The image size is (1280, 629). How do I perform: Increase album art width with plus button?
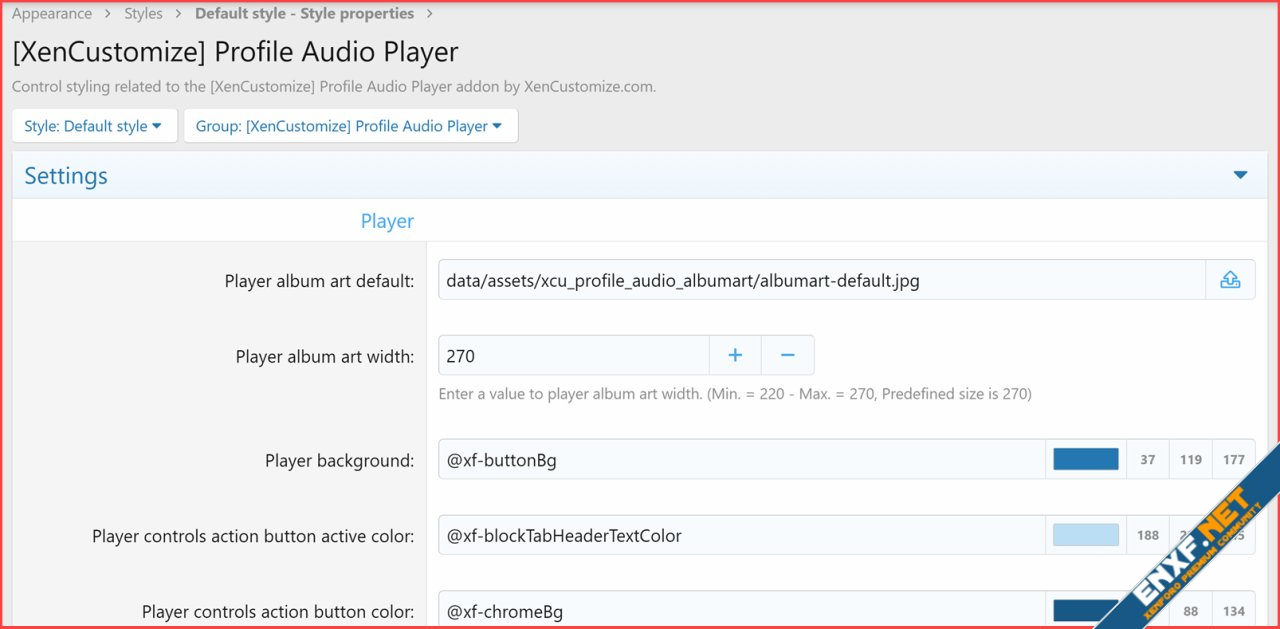point(735,355)
